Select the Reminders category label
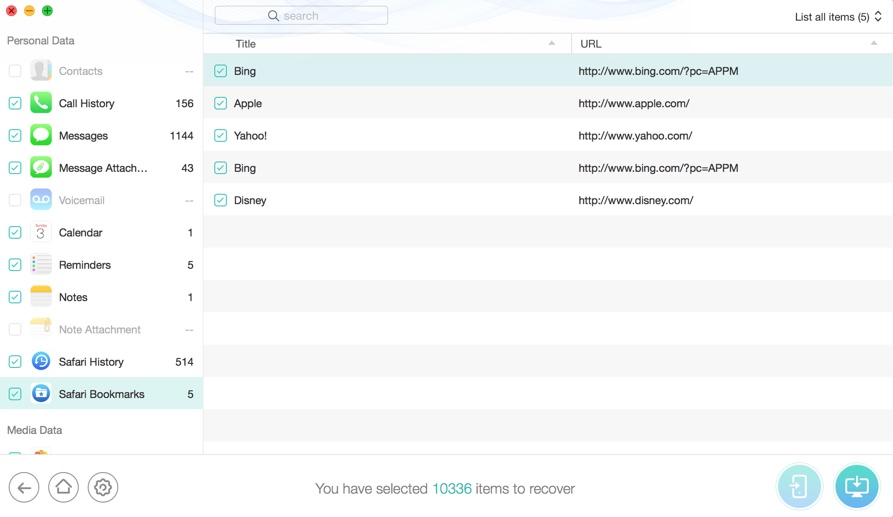This screenshot has height=517, width=893. [85, 265]
